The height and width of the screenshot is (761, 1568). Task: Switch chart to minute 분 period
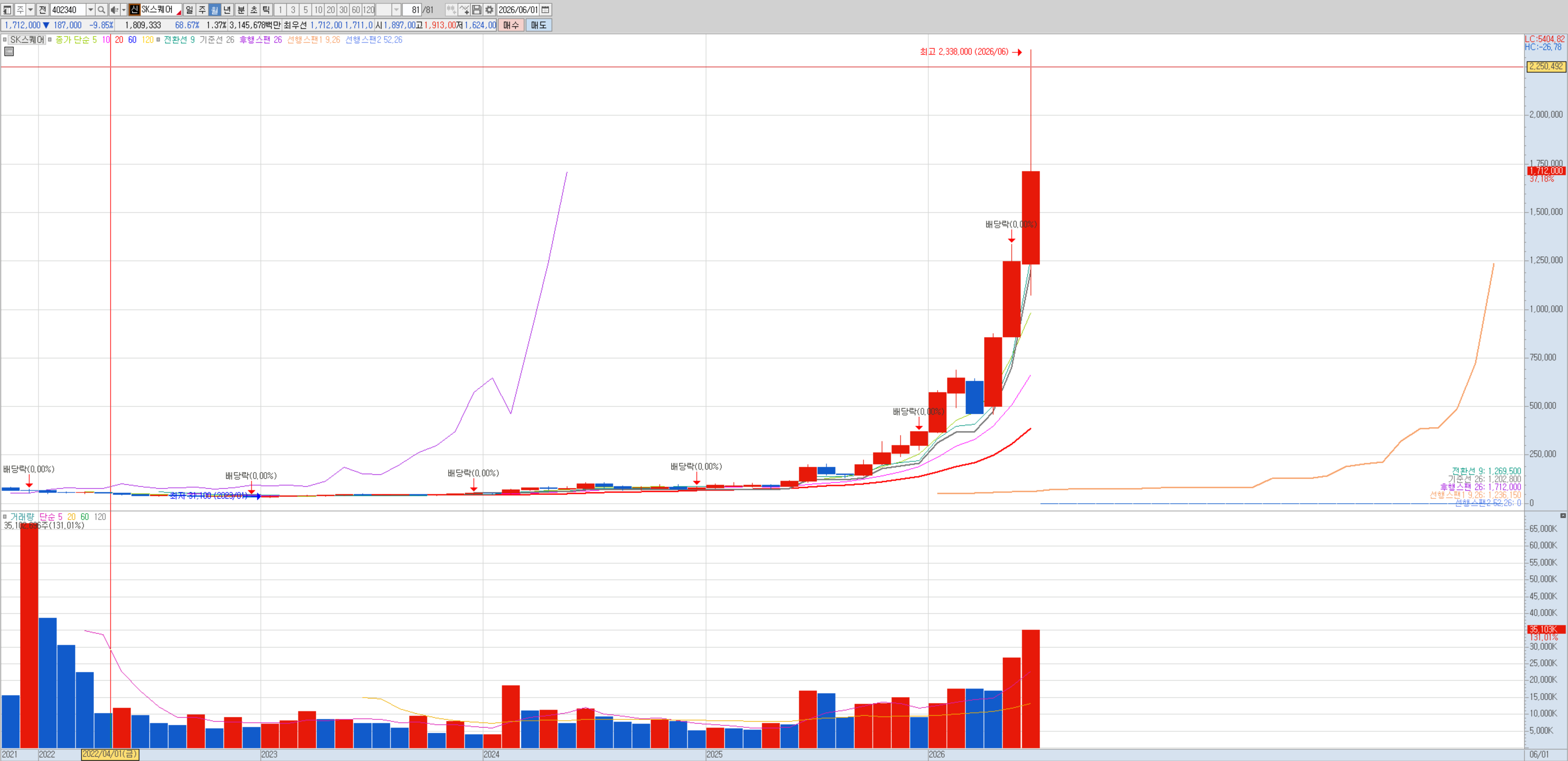241,10
